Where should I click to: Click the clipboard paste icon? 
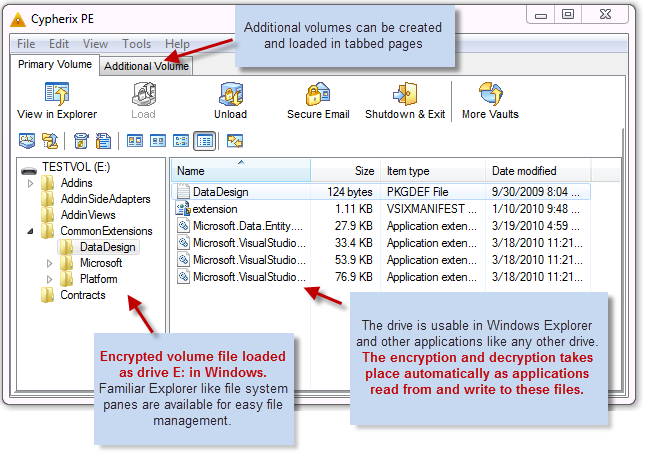[103, 141]
